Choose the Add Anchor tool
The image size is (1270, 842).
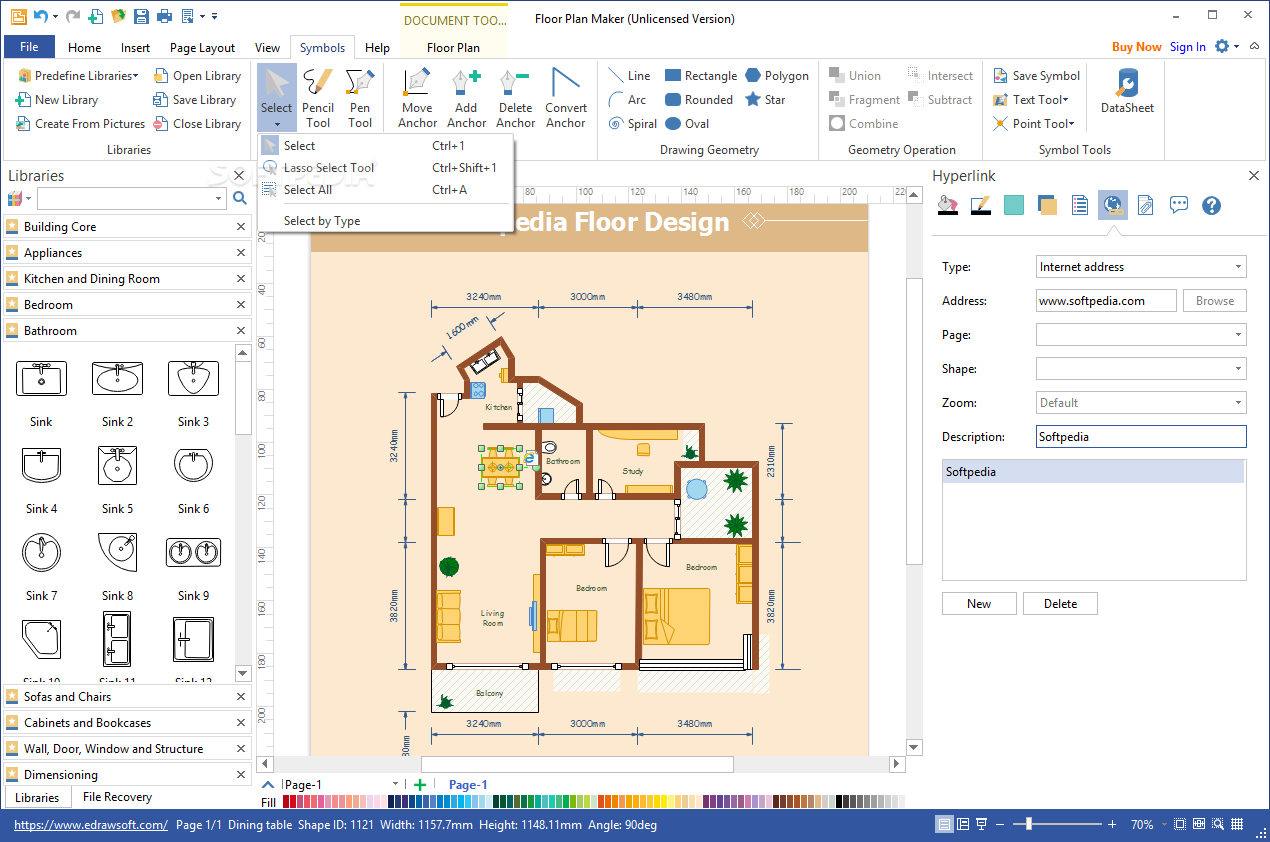466,98
